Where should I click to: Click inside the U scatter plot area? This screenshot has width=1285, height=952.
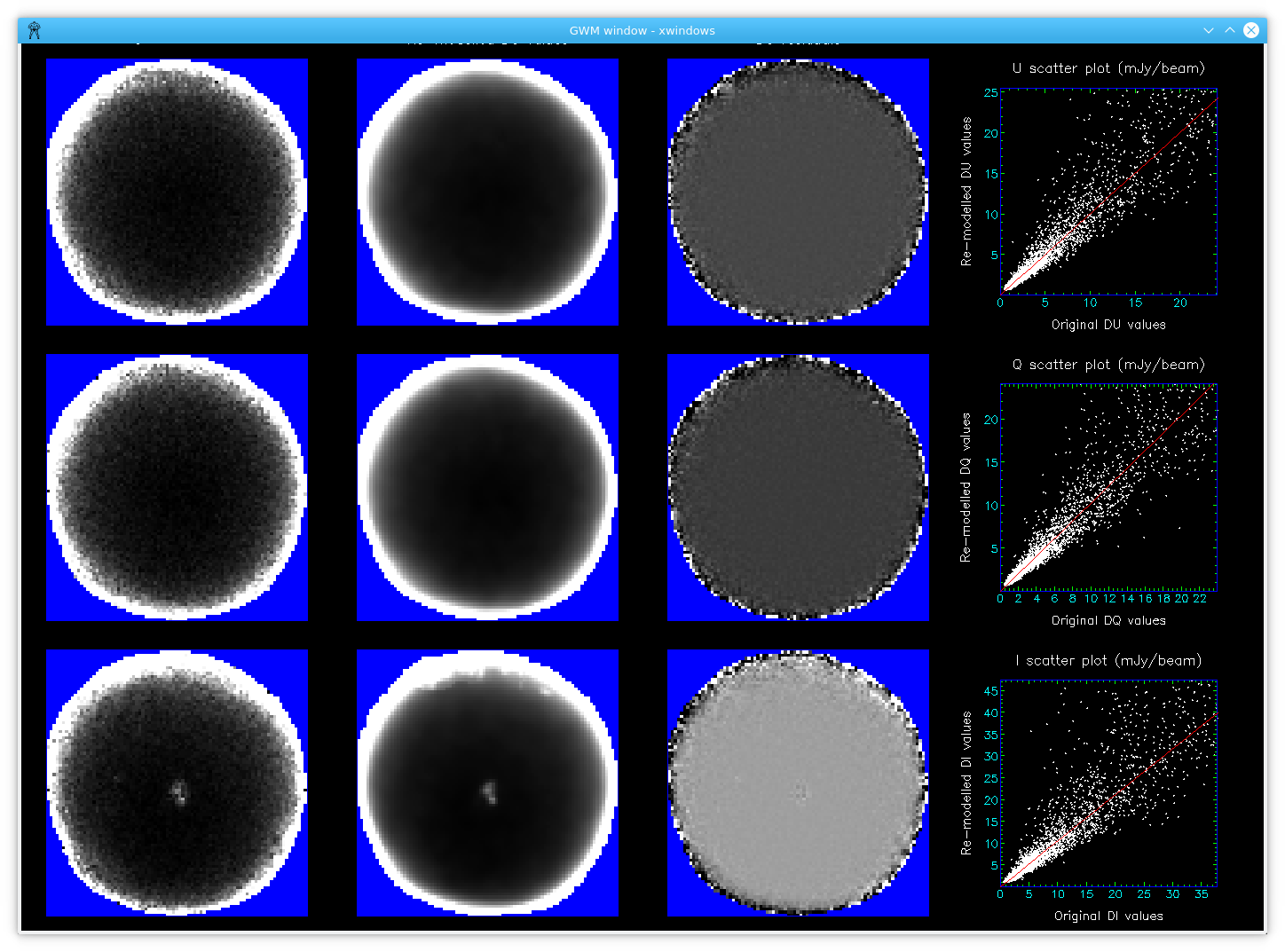(1108, 191)
